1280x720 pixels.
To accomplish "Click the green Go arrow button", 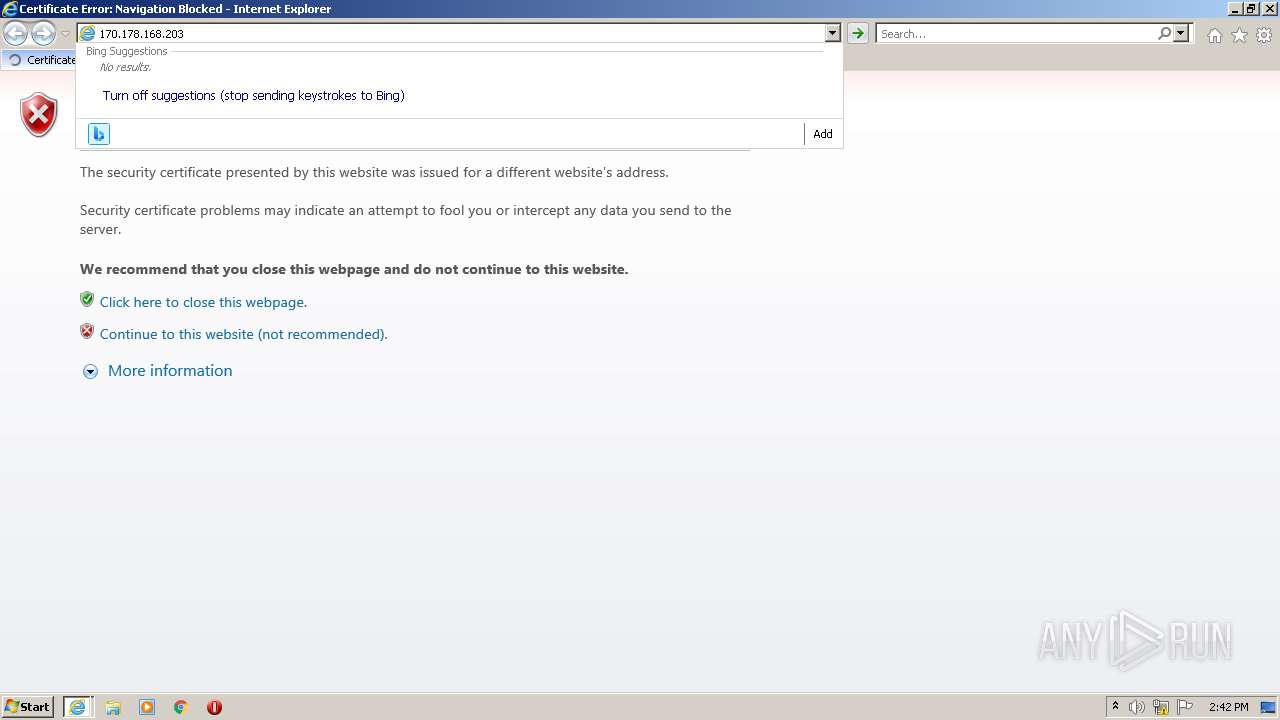I will 857,33.
